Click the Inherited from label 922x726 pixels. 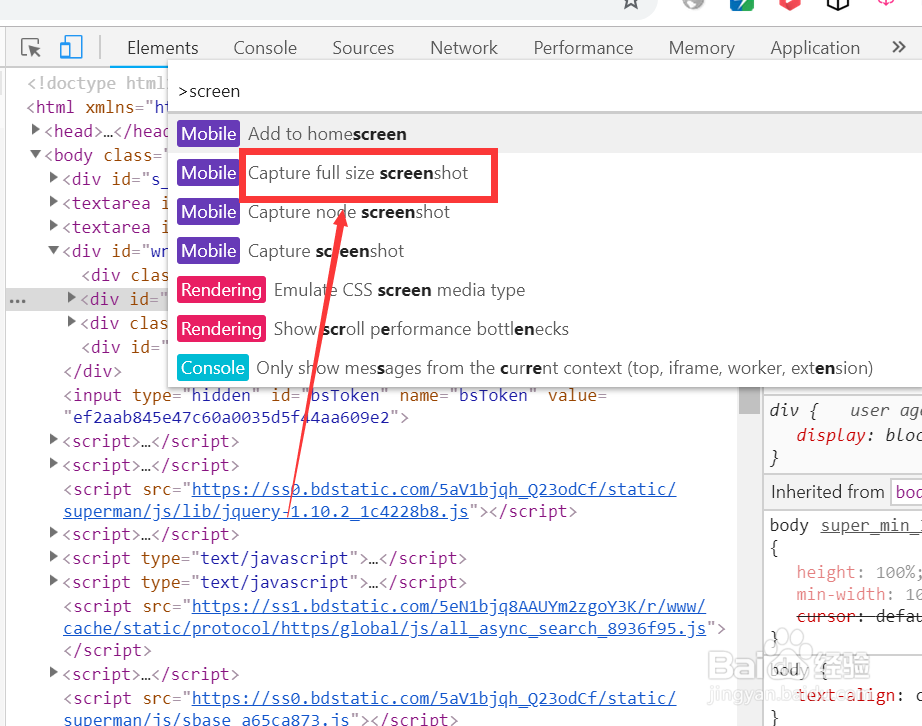pyautogui.click(x=827, y=491)
